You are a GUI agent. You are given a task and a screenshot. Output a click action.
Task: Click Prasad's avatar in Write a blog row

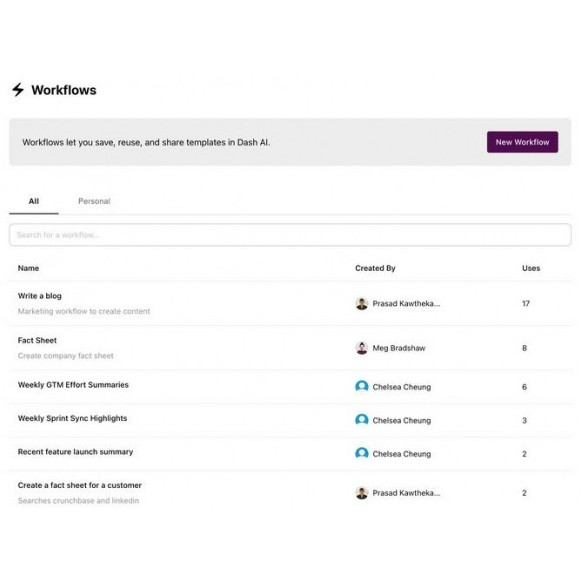pos(362,304)
